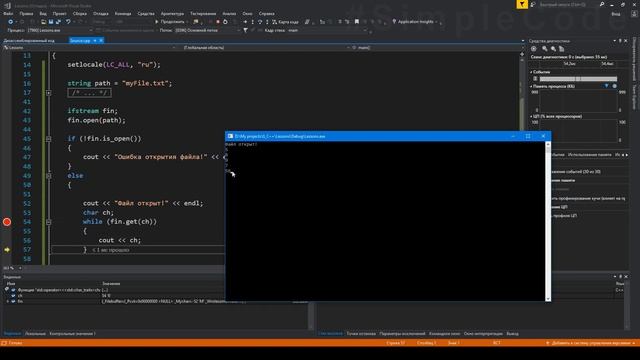Expand the fin variable row
640x360 pixels.
(8, 301)
